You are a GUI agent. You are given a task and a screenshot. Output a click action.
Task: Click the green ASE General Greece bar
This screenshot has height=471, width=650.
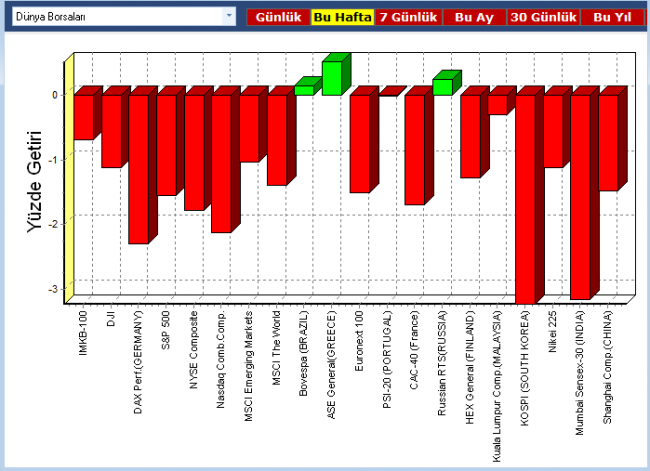(332, 78)
